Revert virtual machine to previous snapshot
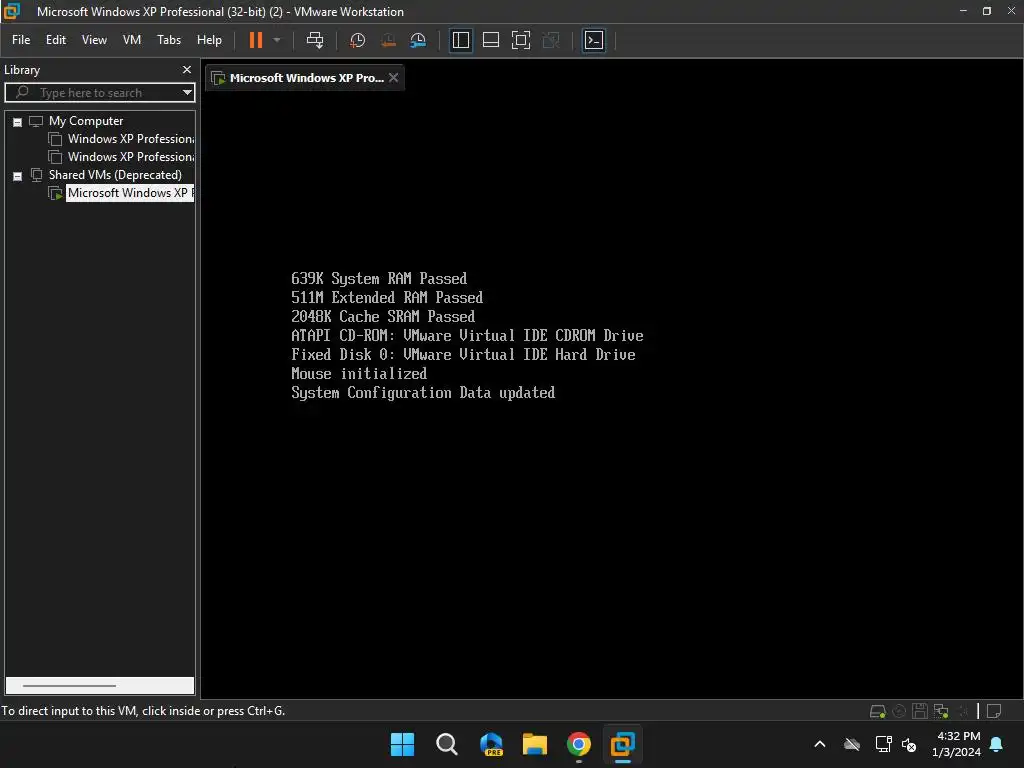 click(x=388, y=40)
